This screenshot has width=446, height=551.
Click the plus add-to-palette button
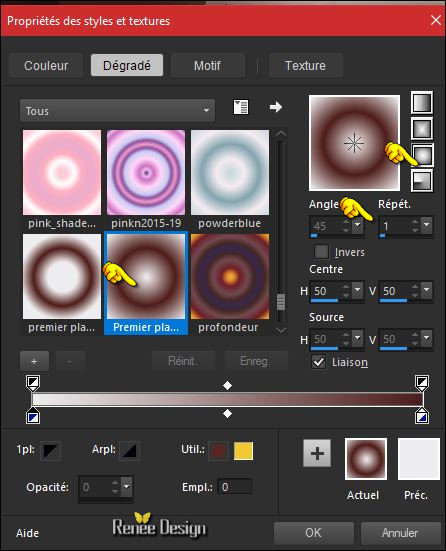[x=317, y=453]
